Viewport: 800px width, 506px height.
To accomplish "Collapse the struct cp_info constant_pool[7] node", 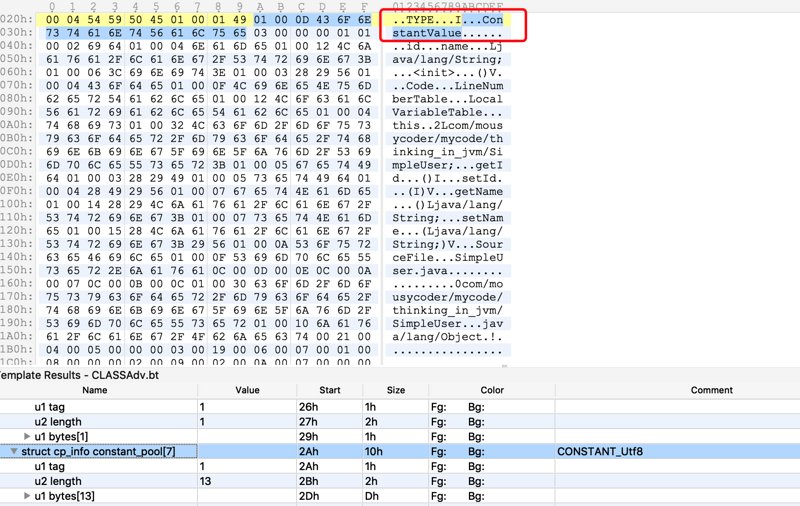I will [x=14, y=451].
